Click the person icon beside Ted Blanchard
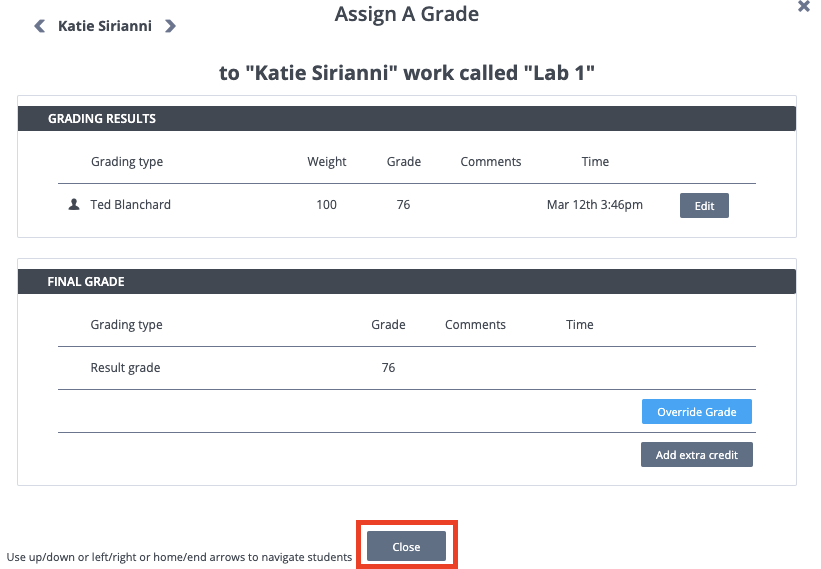 (74, 204)
